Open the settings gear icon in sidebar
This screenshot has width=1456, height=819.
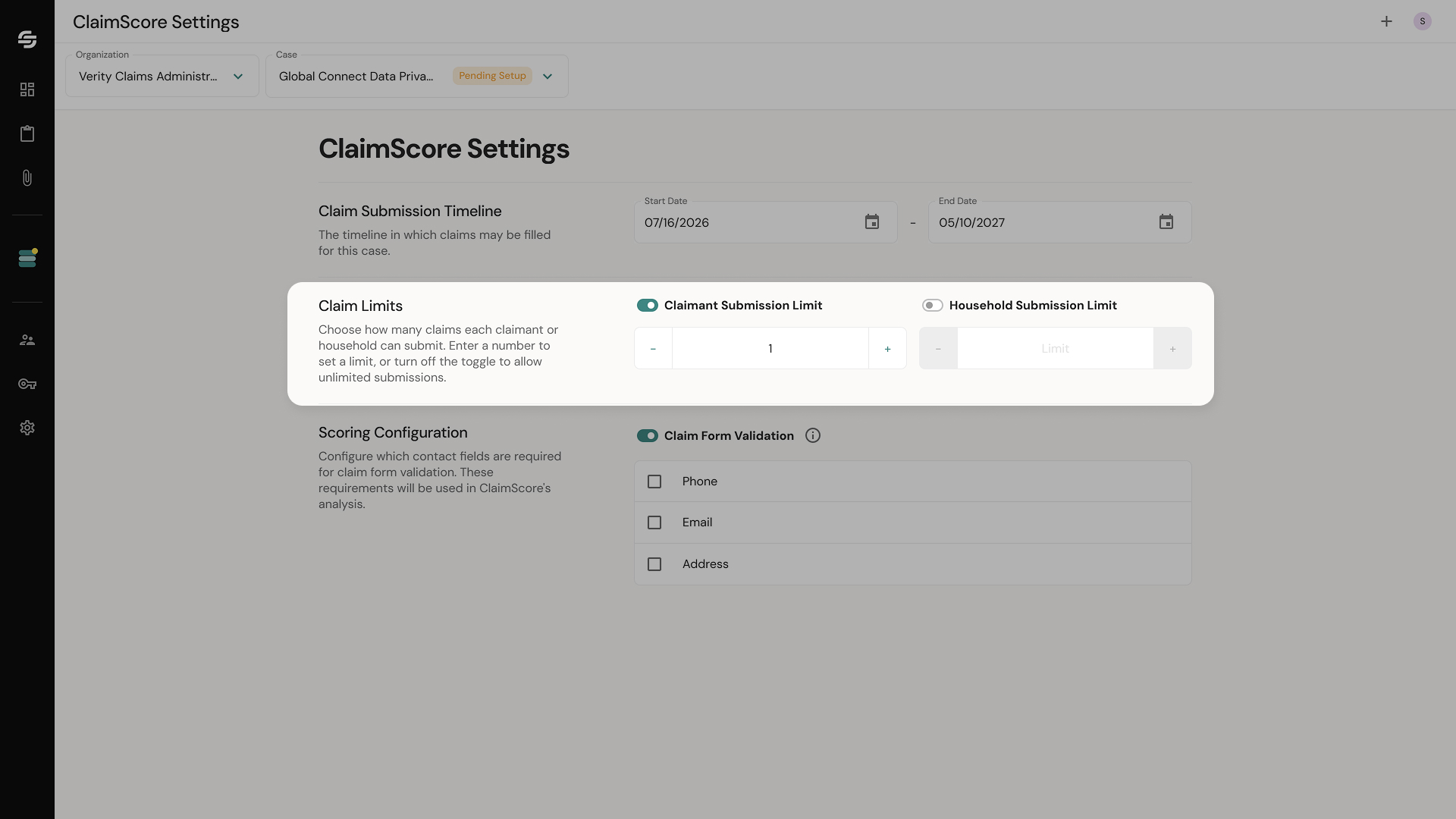click(x=27, y=428)
